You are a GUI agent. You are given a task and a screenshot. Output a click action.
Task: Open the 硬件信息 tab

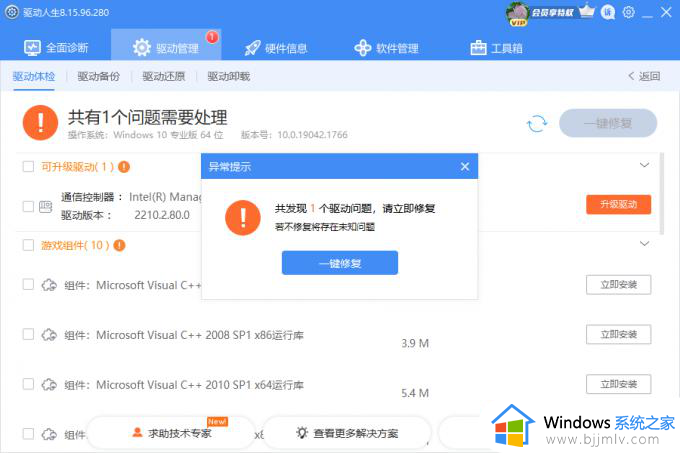click(x=276, y=48)
